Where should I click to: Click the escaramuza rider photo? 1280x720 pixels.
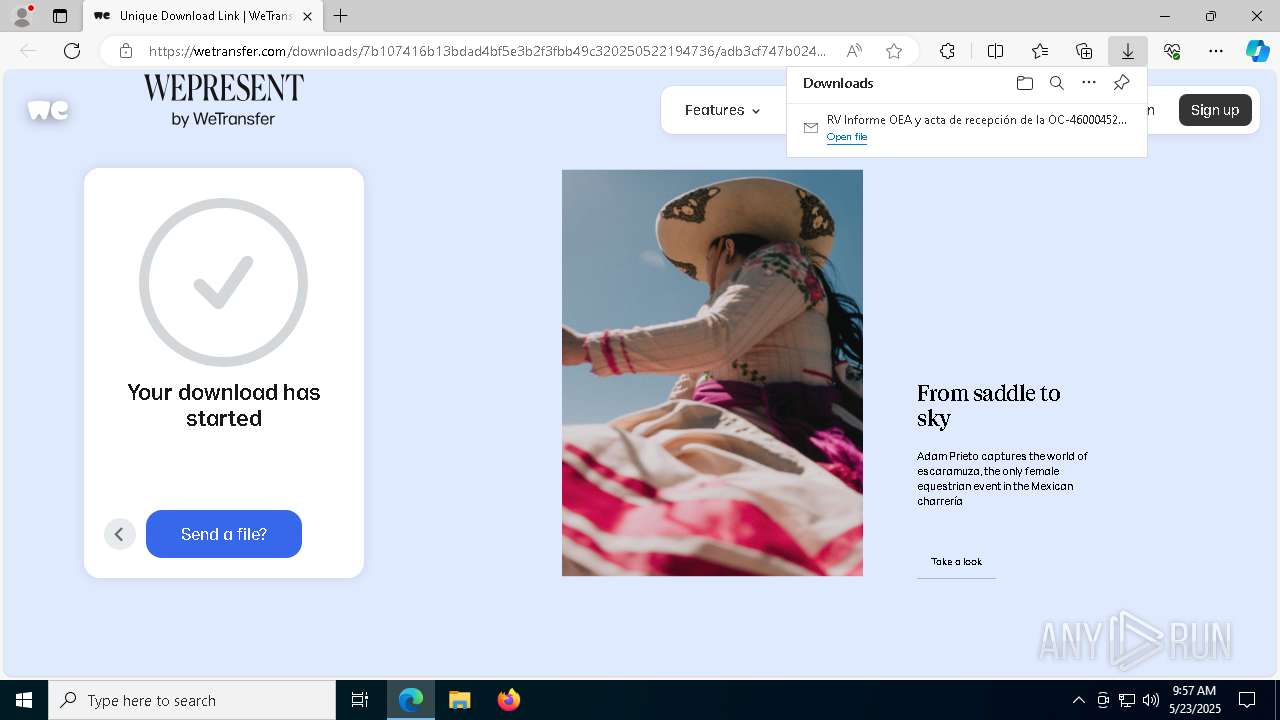click(712, 373)
